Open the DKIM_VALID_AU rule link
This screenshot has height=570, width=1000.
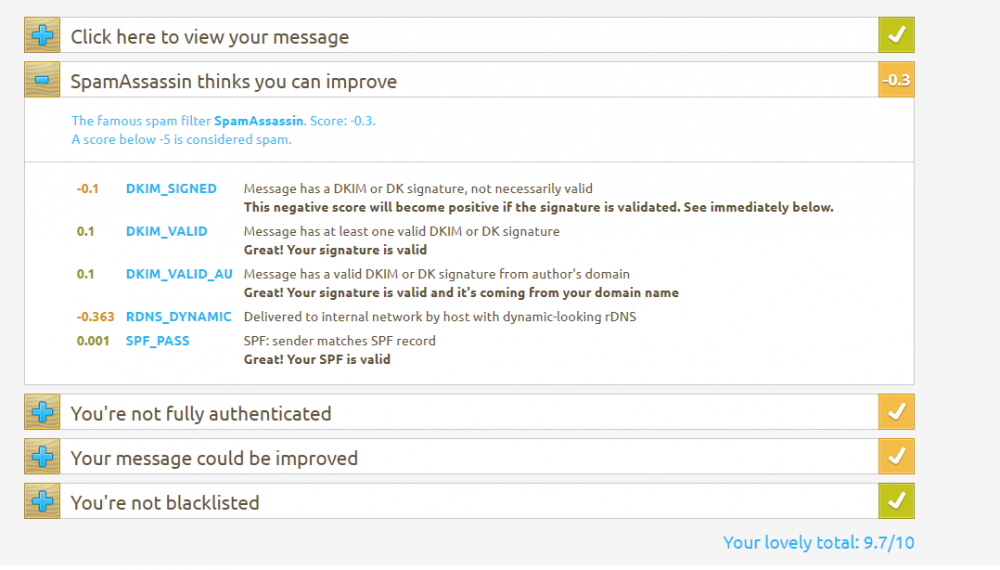click(179, 274)
